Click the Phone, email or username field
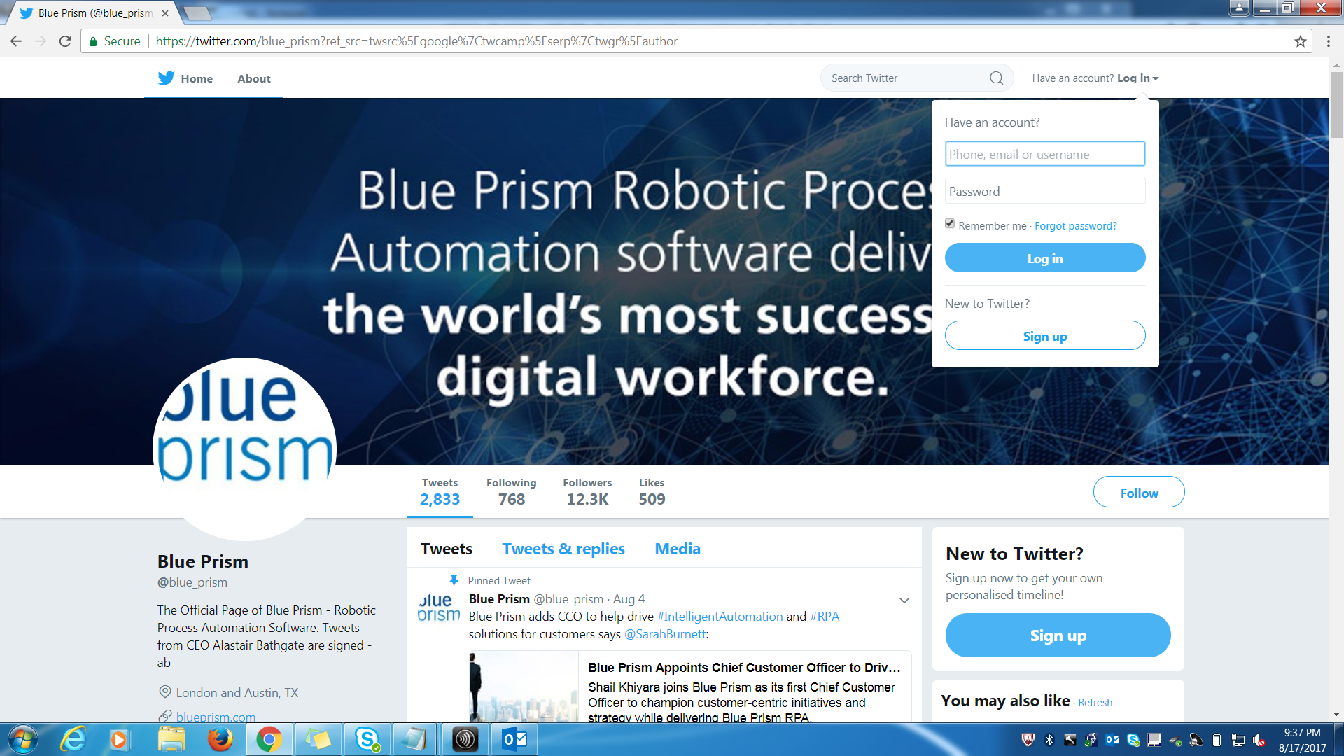The width and height of the screenshot is (1344, 756). coord(1044,153)
